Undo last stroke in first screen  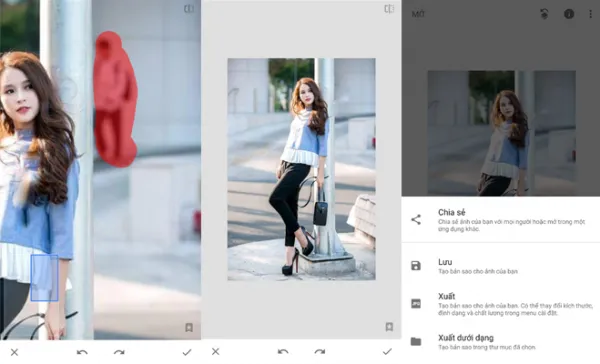[82, 352]
